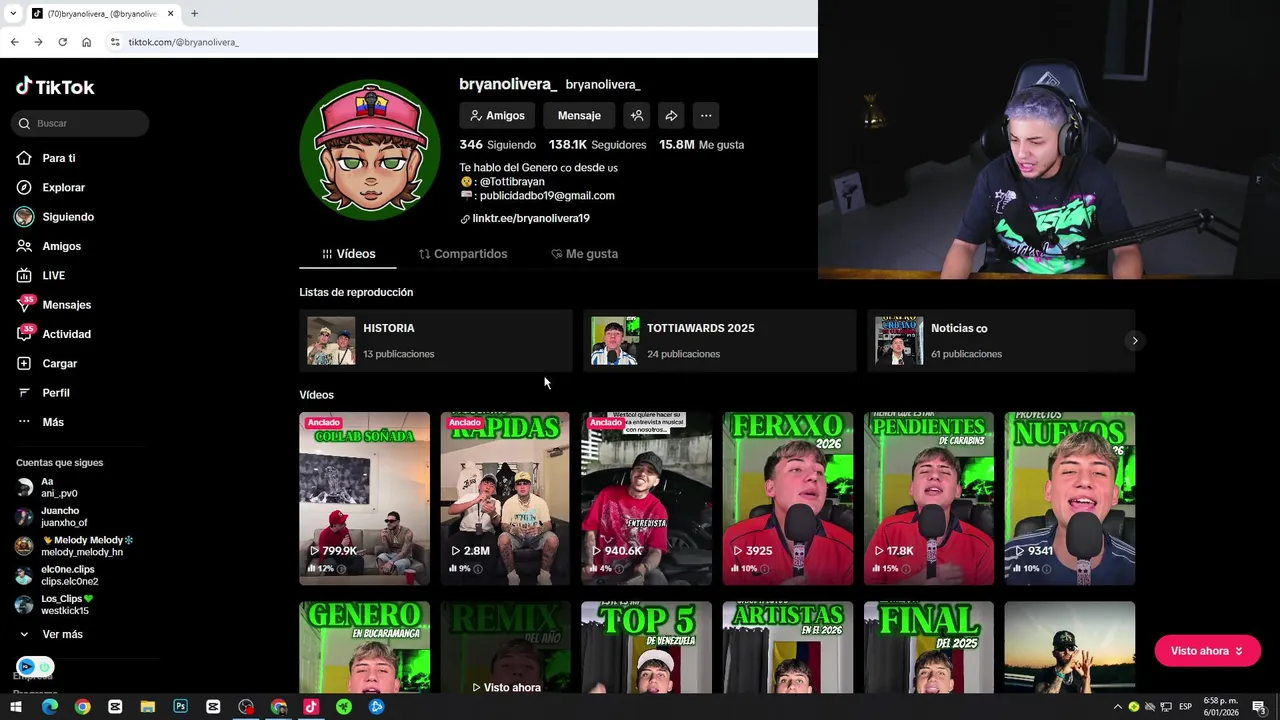Click the Mensaje button

(x=579, y=116)
